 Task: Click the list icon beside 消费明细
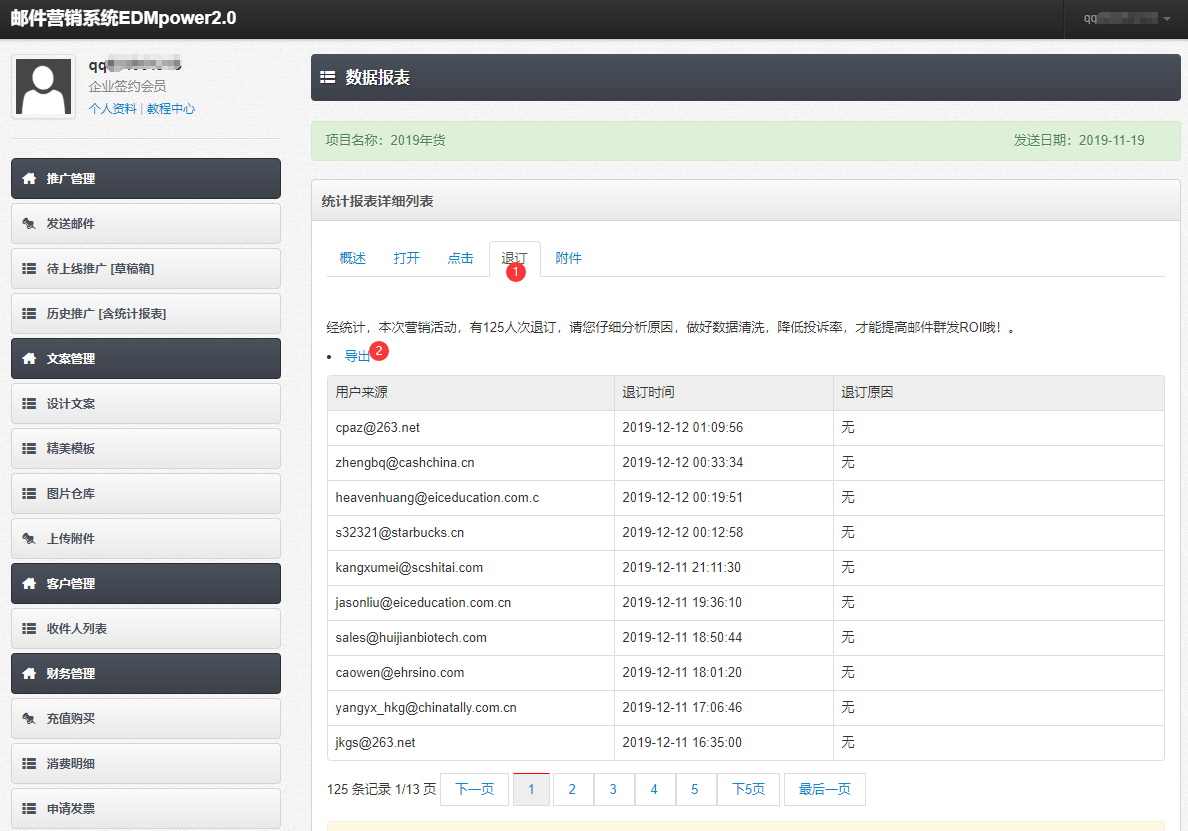[x=29, y=764]
